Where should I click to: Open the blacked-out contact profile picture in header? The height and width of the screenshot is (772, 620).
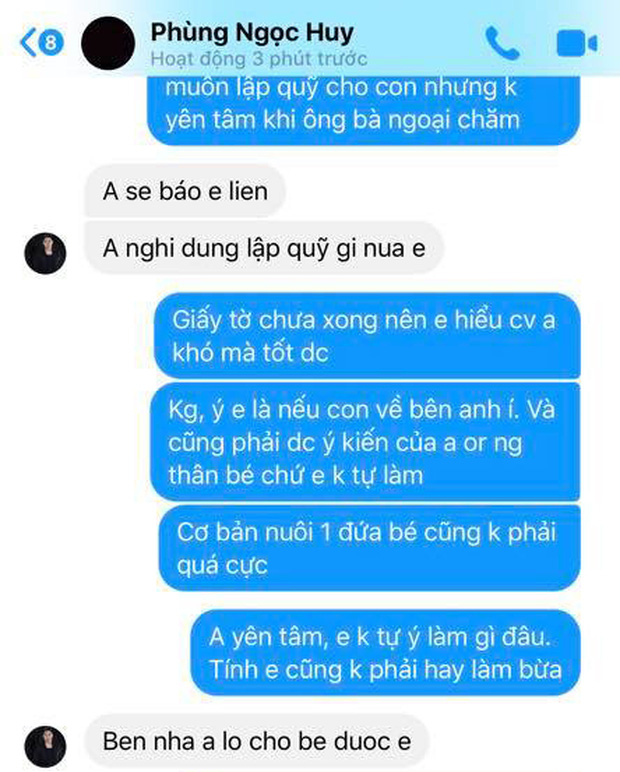[x=108, y=43]
